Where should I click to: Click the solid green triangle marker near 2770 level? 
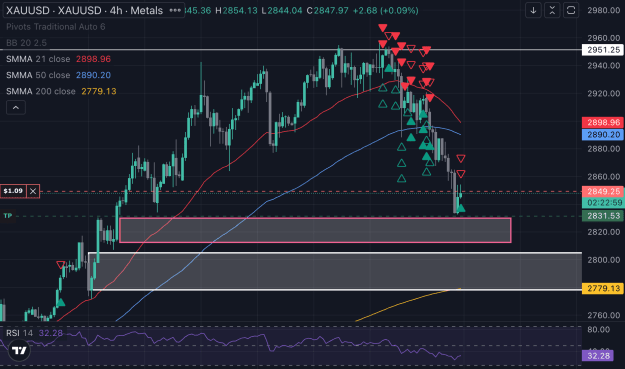[x=60, y=302]
